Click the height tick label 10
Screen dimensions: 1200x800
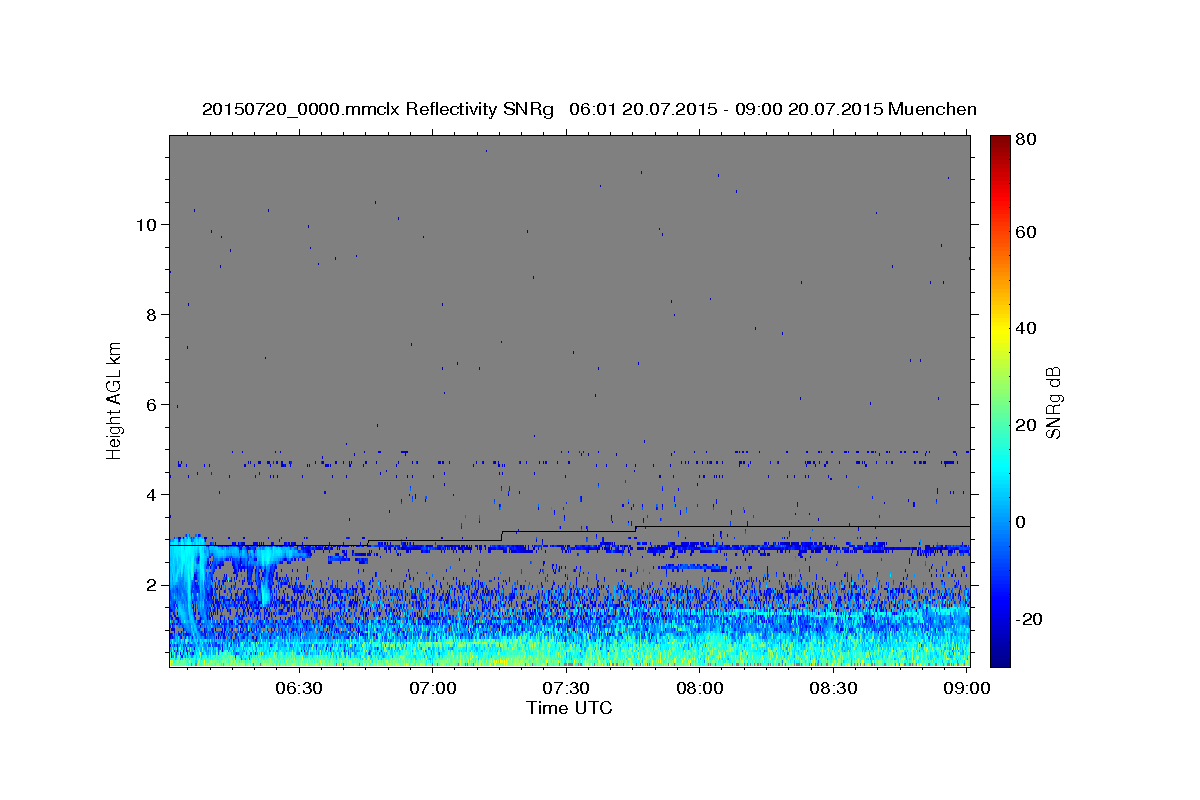click(147, 224)
